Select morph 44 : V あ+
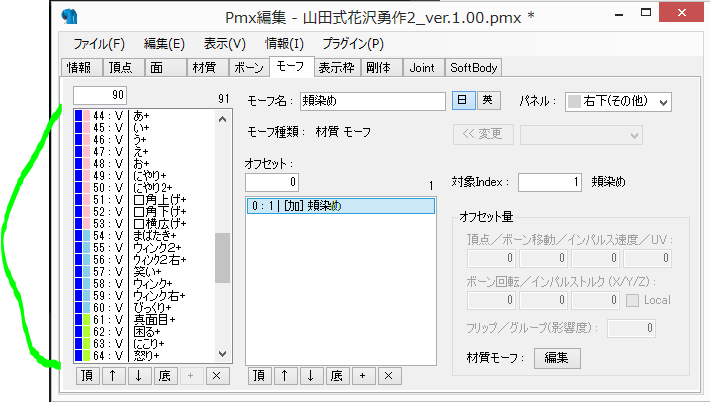The width and height of the screenshot is (710, 402). (145, 116)
